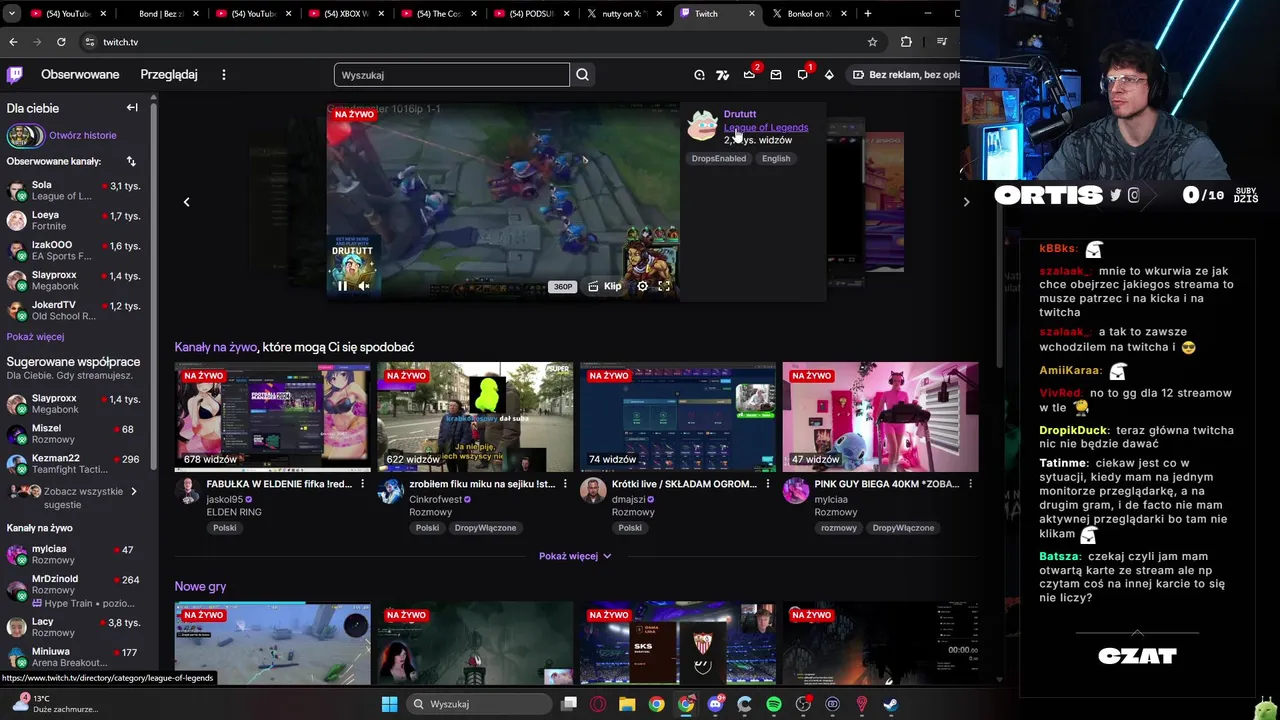Bookmark this page with star icon
The width and height of the screenshot is (1280, 720).
pos(872,42)
